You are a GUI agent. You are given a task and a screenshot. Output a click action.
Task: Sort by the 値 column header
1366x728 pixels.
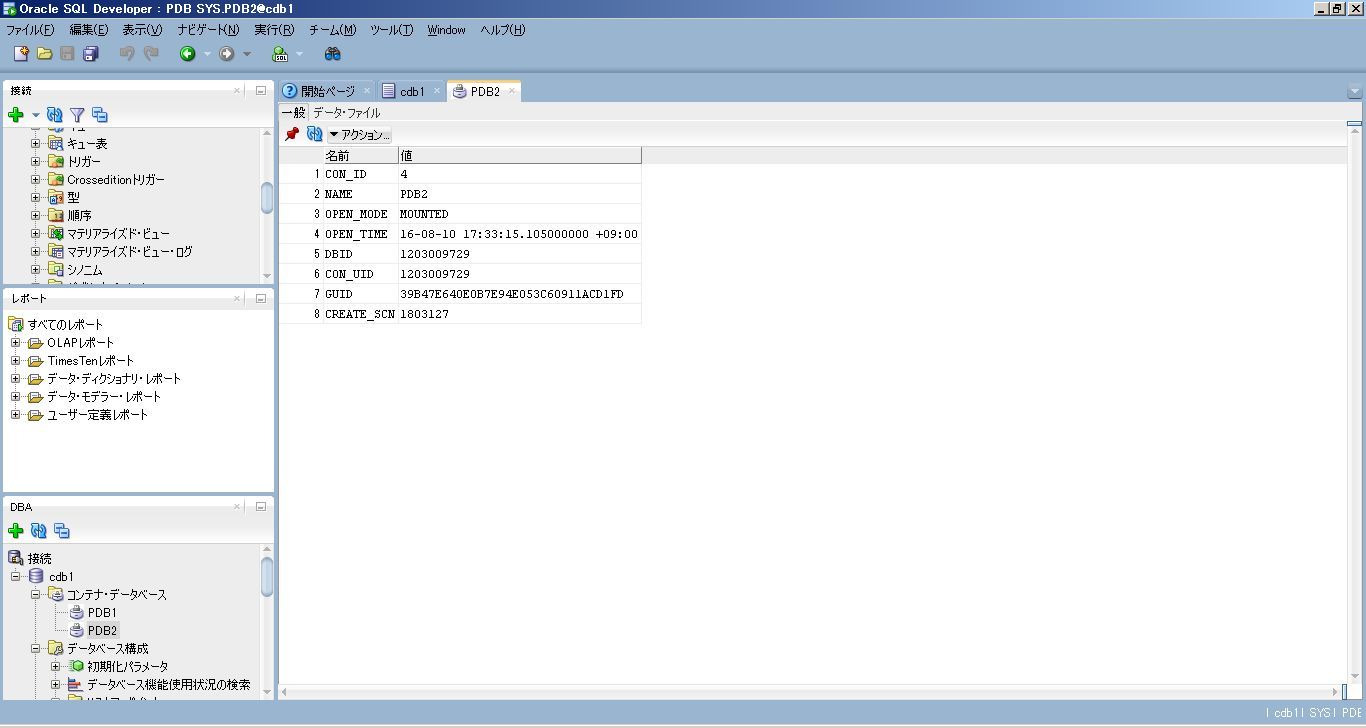519,155
